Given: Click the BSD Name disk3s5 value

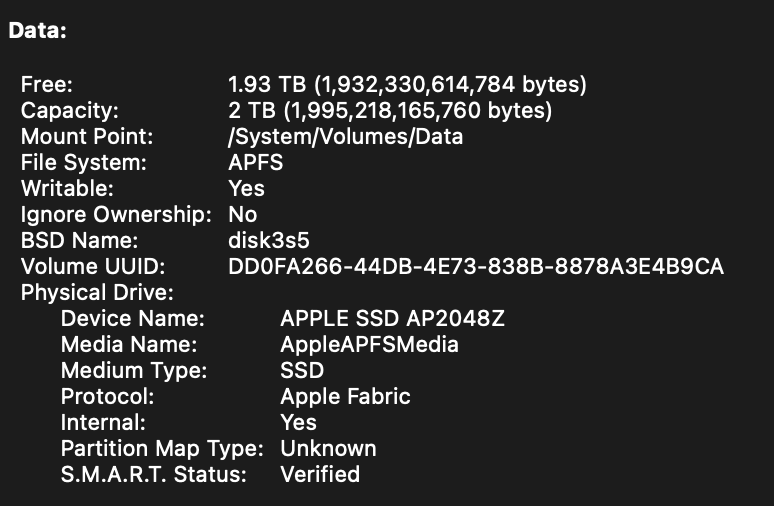Looking at the screenshot, I should coord(269,241).
